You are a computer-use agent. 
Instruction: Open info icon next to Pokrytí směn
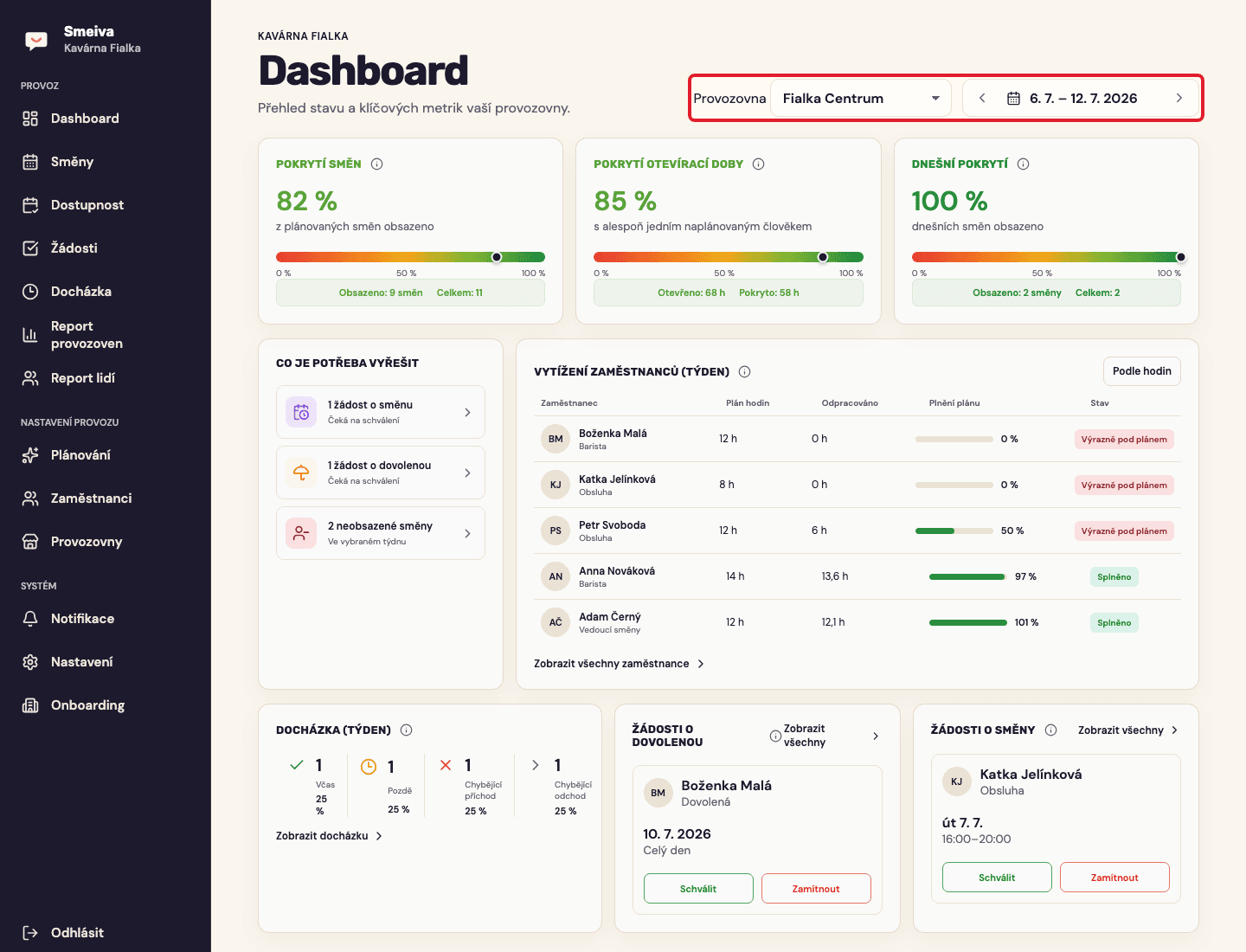pyautogui.click(x=377, y=164)
